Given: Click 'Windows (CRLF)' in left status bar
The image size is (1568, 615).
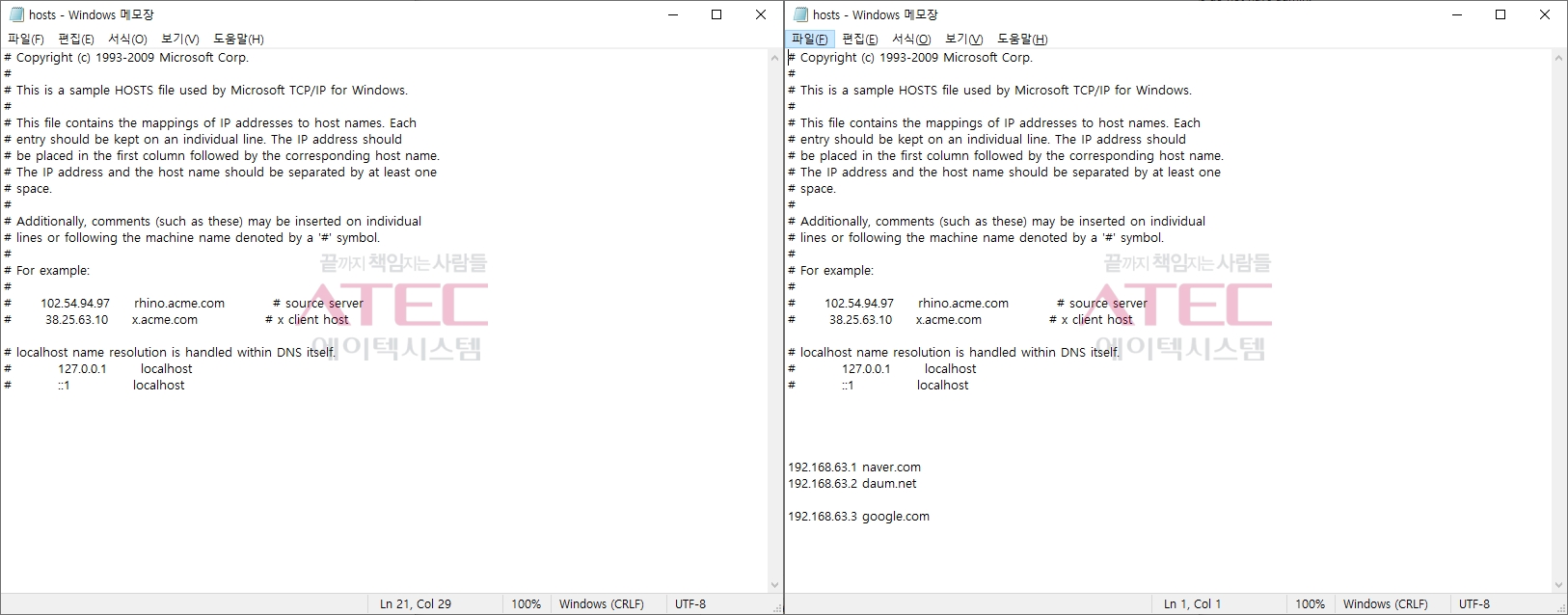Looking at the screenshot, I should [x=602, y=604].
